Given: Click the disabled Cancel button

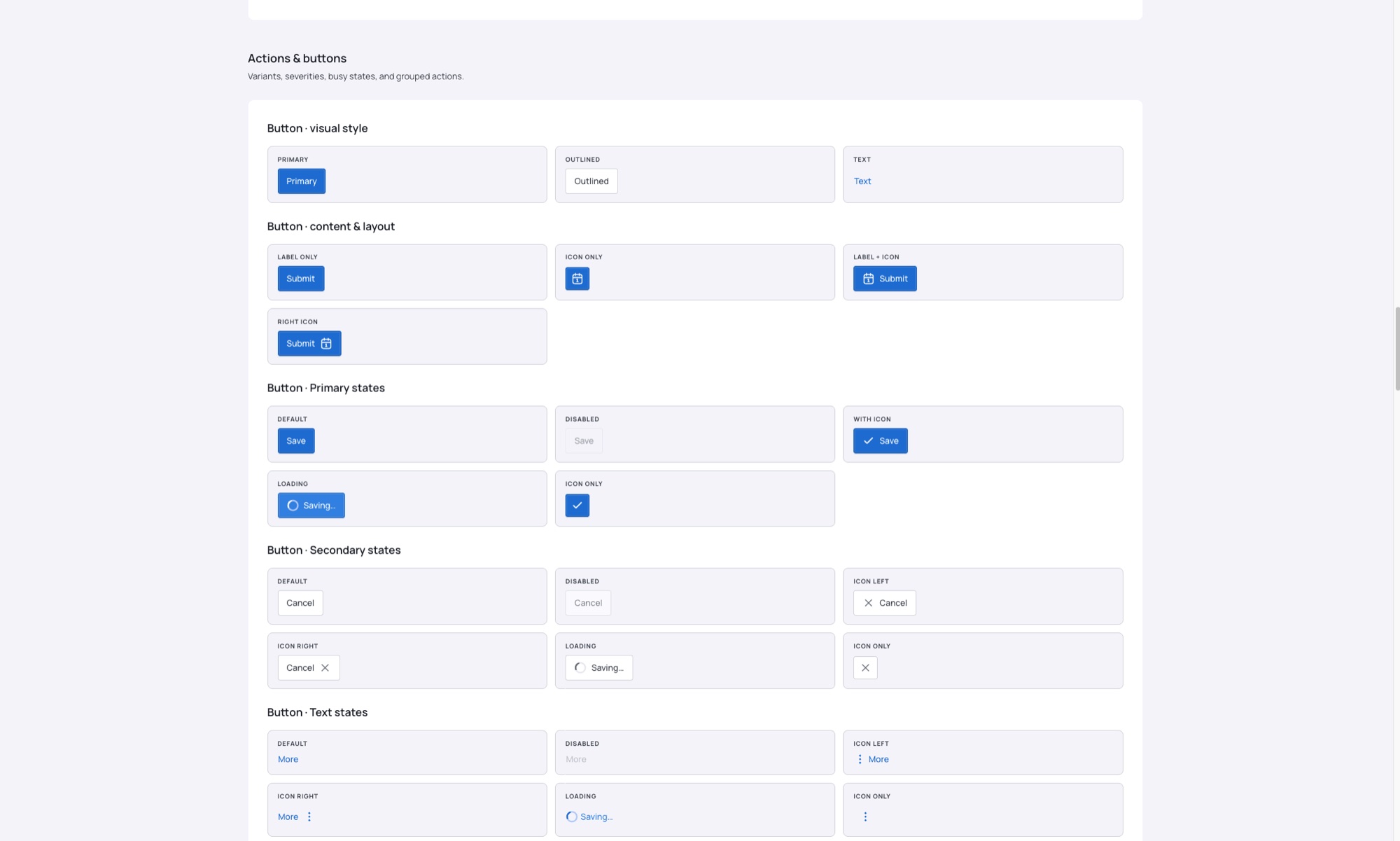Looking at the screenshot, I should point(588,603).
